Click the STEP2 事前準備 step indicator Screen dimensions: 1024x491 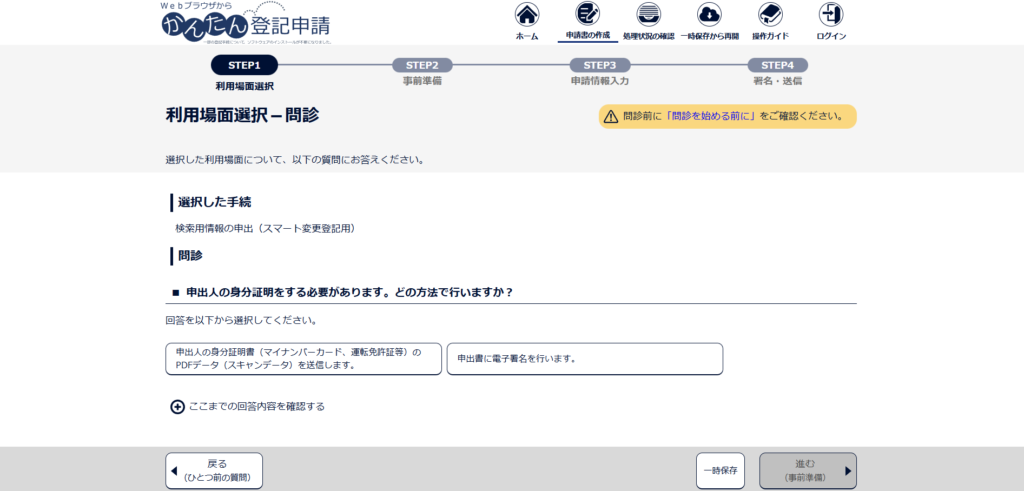click(x=422, y=65)
